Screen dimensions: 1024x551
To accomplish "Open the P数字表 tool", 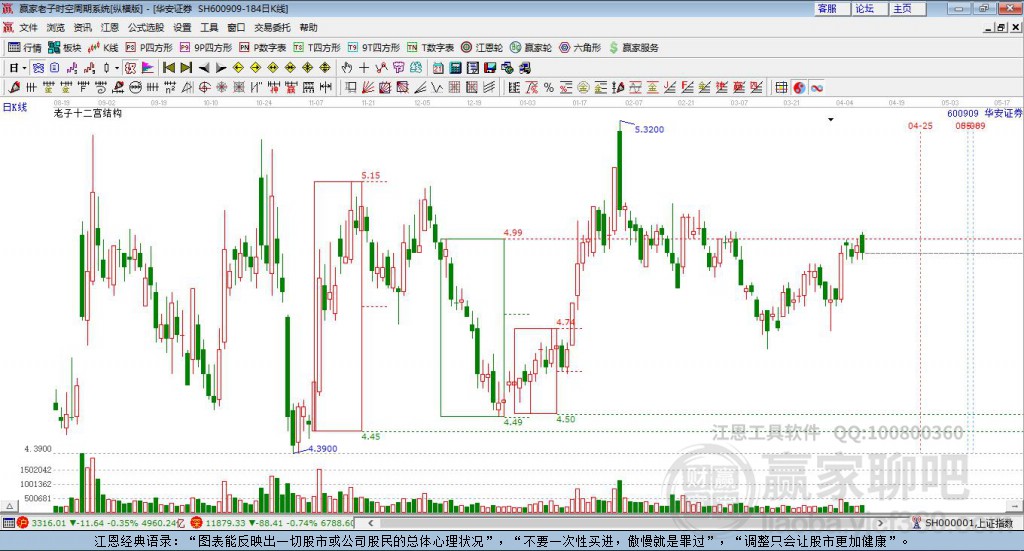I will coord(263,48).
